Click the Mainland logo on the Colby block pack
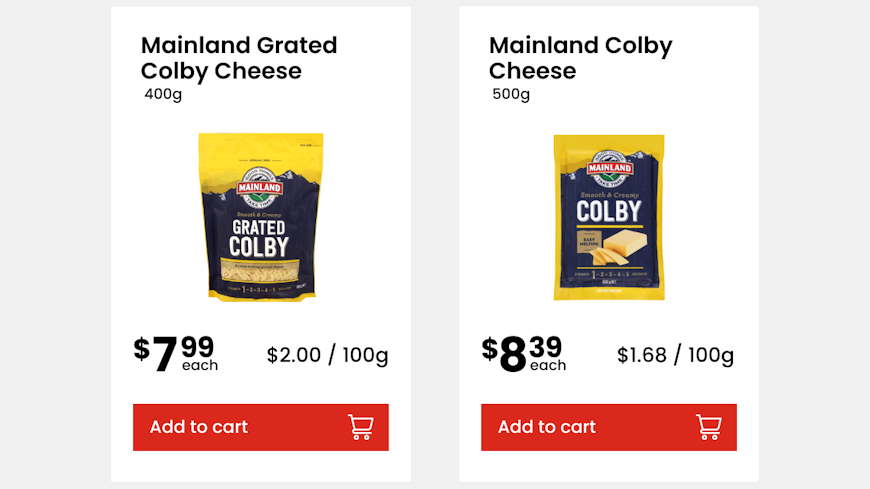Image resolution: width=870 pixels, height=489 pixels. tap(608, 167)
